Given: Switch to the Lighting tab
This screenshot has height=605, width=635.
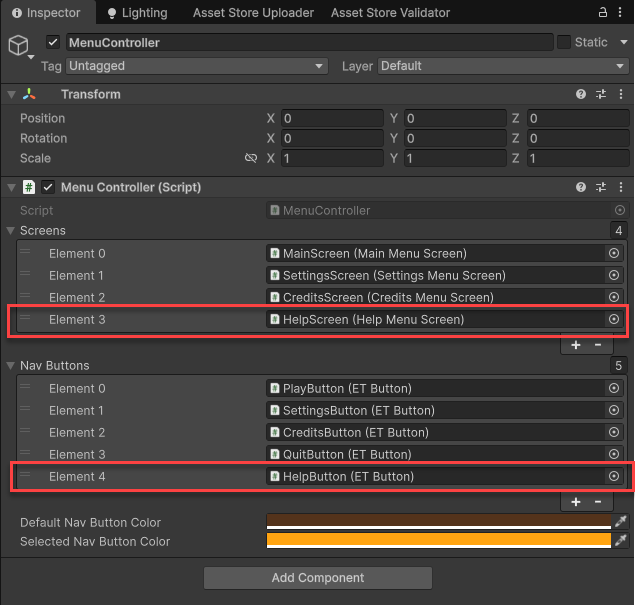Looking at the screenshot, I should 136,13.
